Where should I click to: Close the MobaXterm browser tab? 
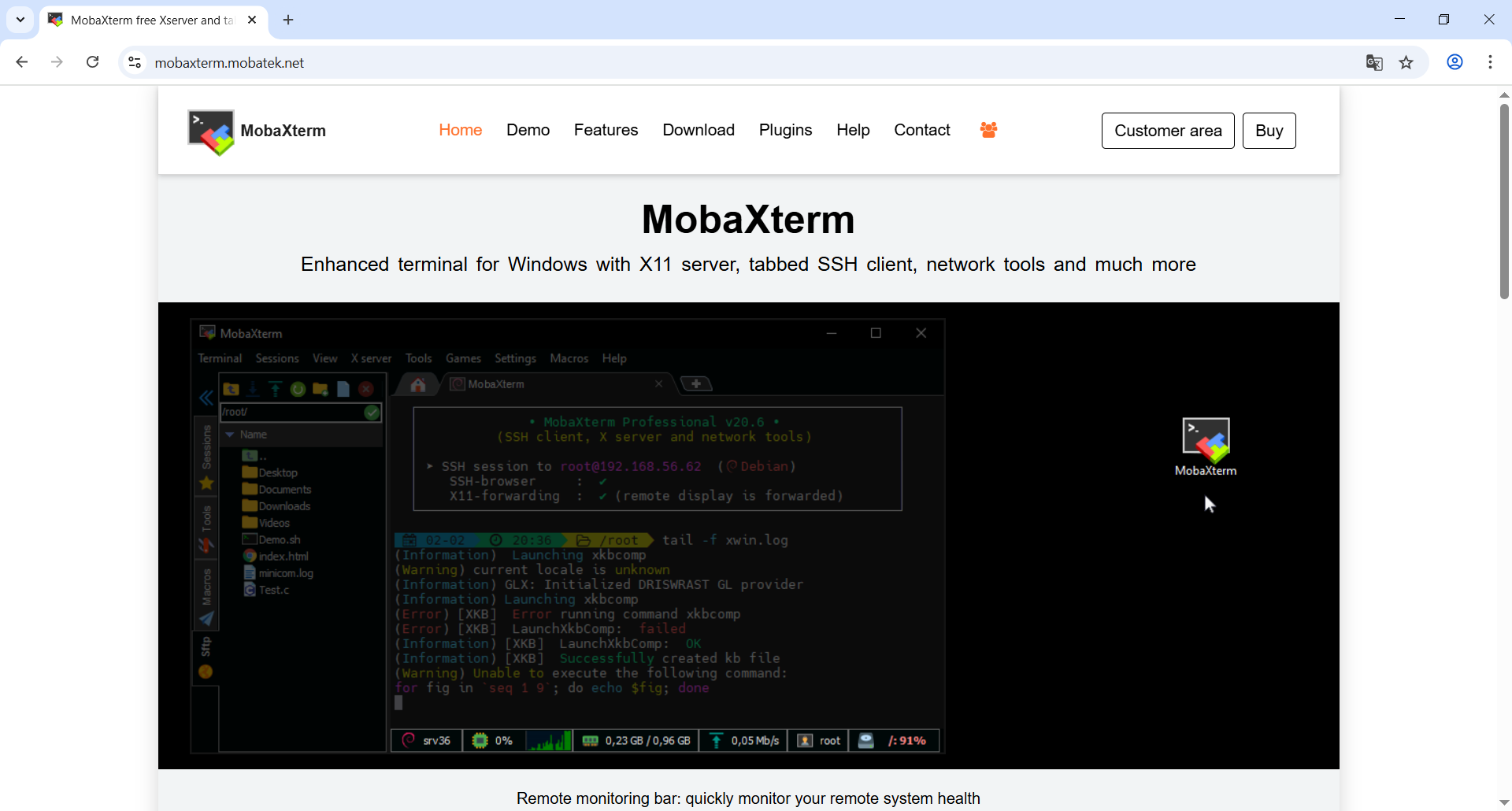pos(252,20)
